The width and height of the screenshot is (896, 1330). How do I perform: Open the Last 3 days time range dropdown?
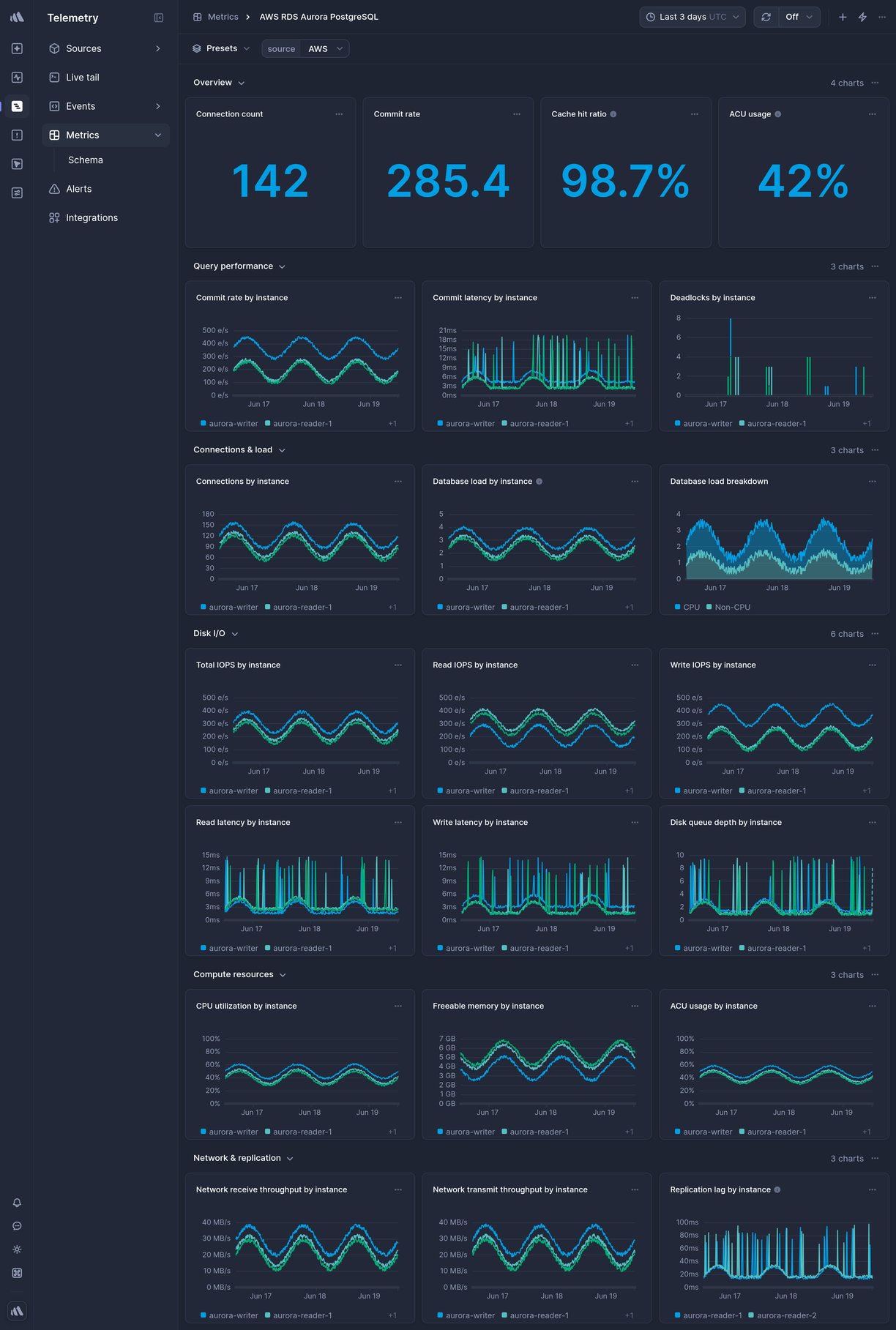pyautogui.click(x=692, y=17)
